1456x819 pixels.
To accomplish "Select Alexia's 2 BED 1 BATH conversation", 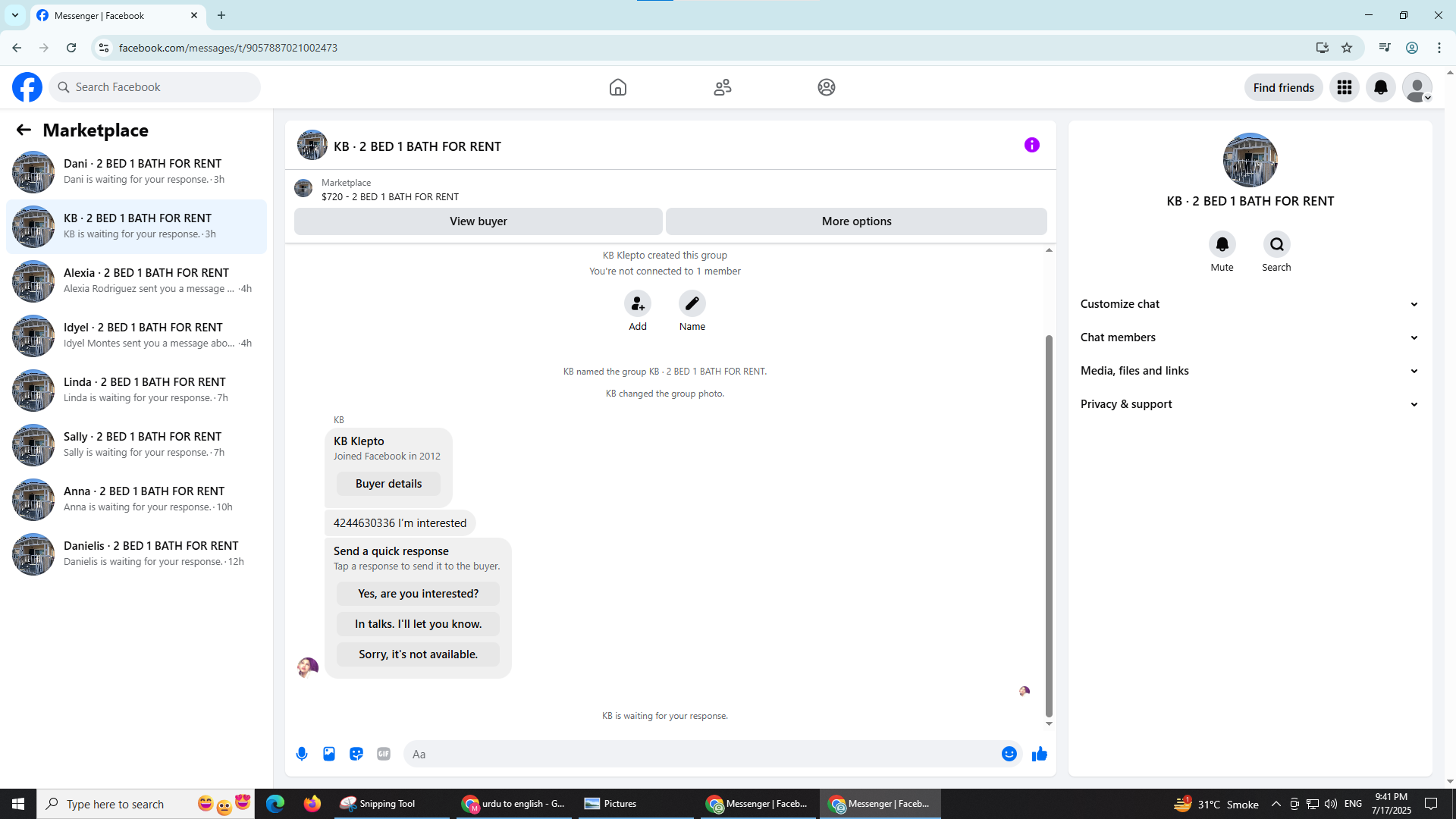I will pos(136,281).
